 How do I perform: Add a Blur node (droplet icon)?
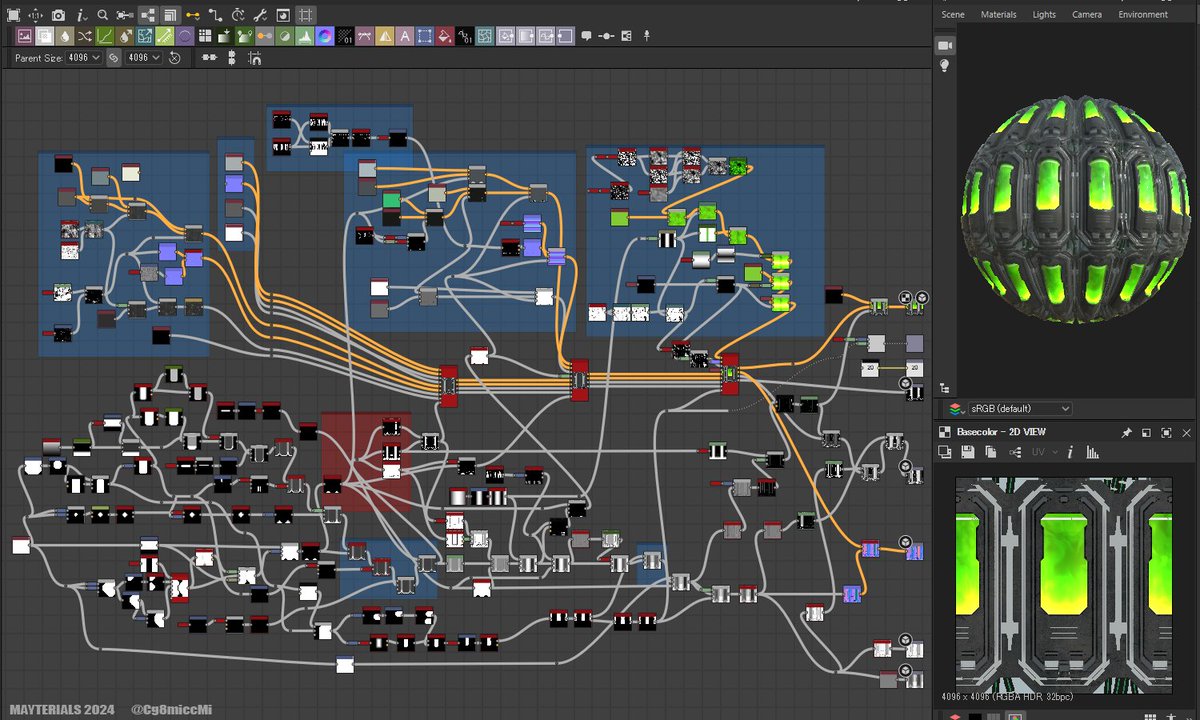[64, 36]
